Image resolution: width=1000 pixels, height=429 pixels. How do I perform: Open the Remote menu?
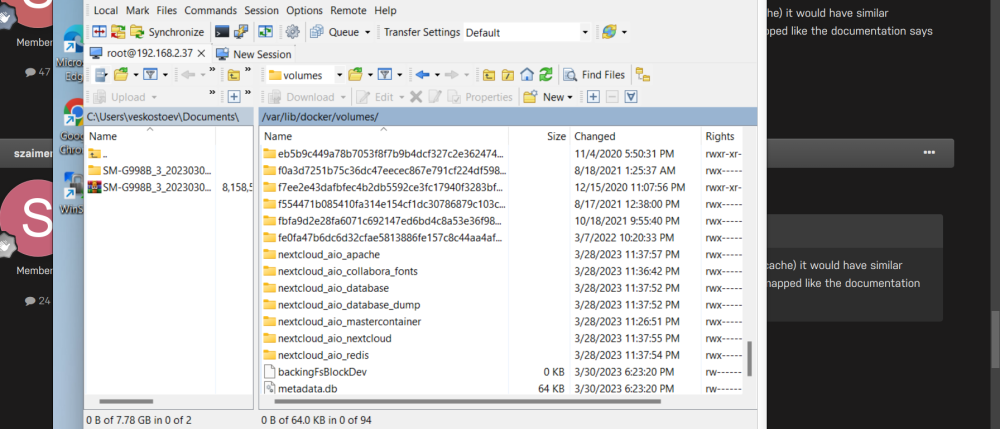pos(348,10)
